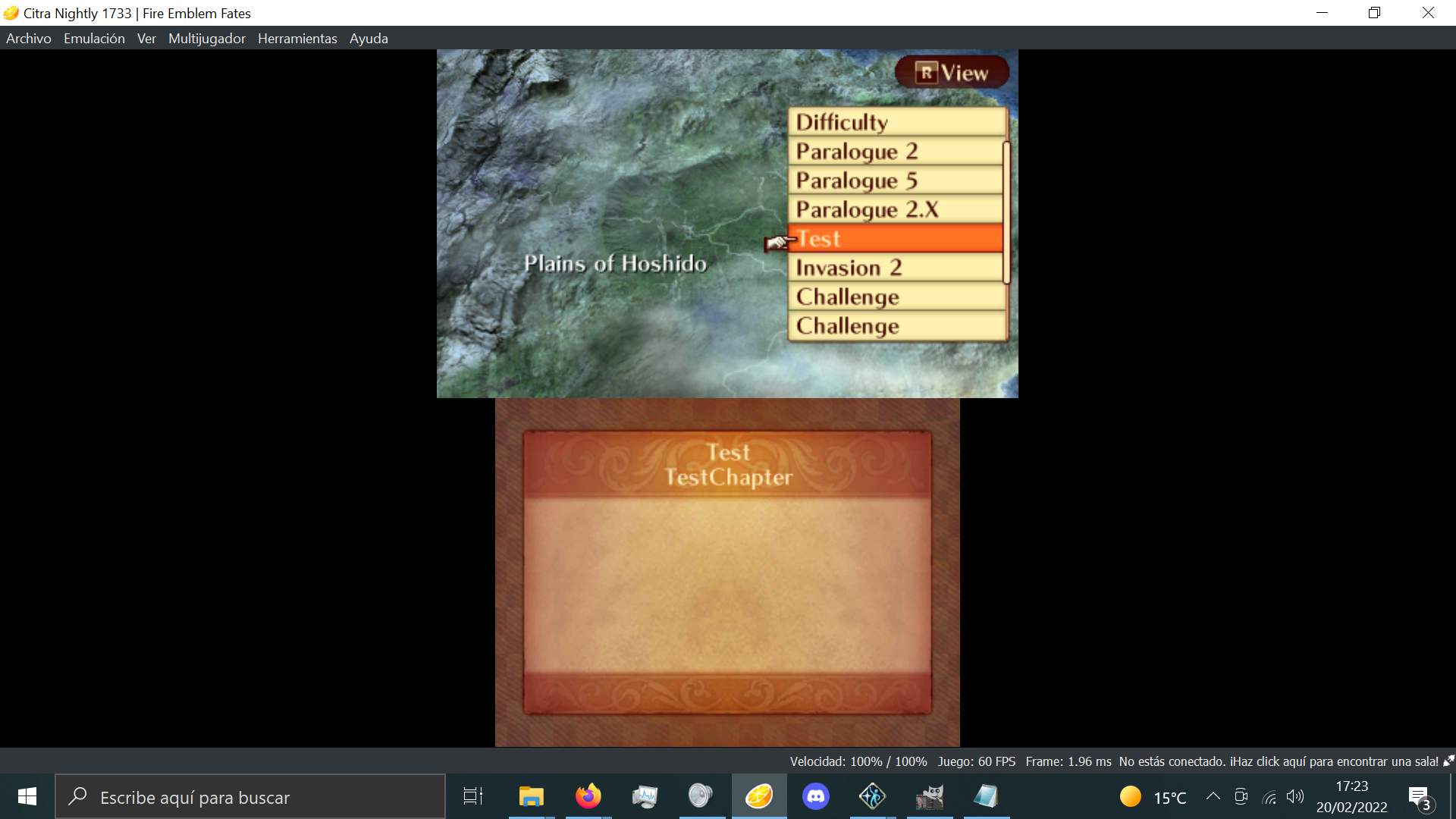
Task: Switch to GIMP in the taskbar
Action: pyautogui.click(x=930, y=796)
